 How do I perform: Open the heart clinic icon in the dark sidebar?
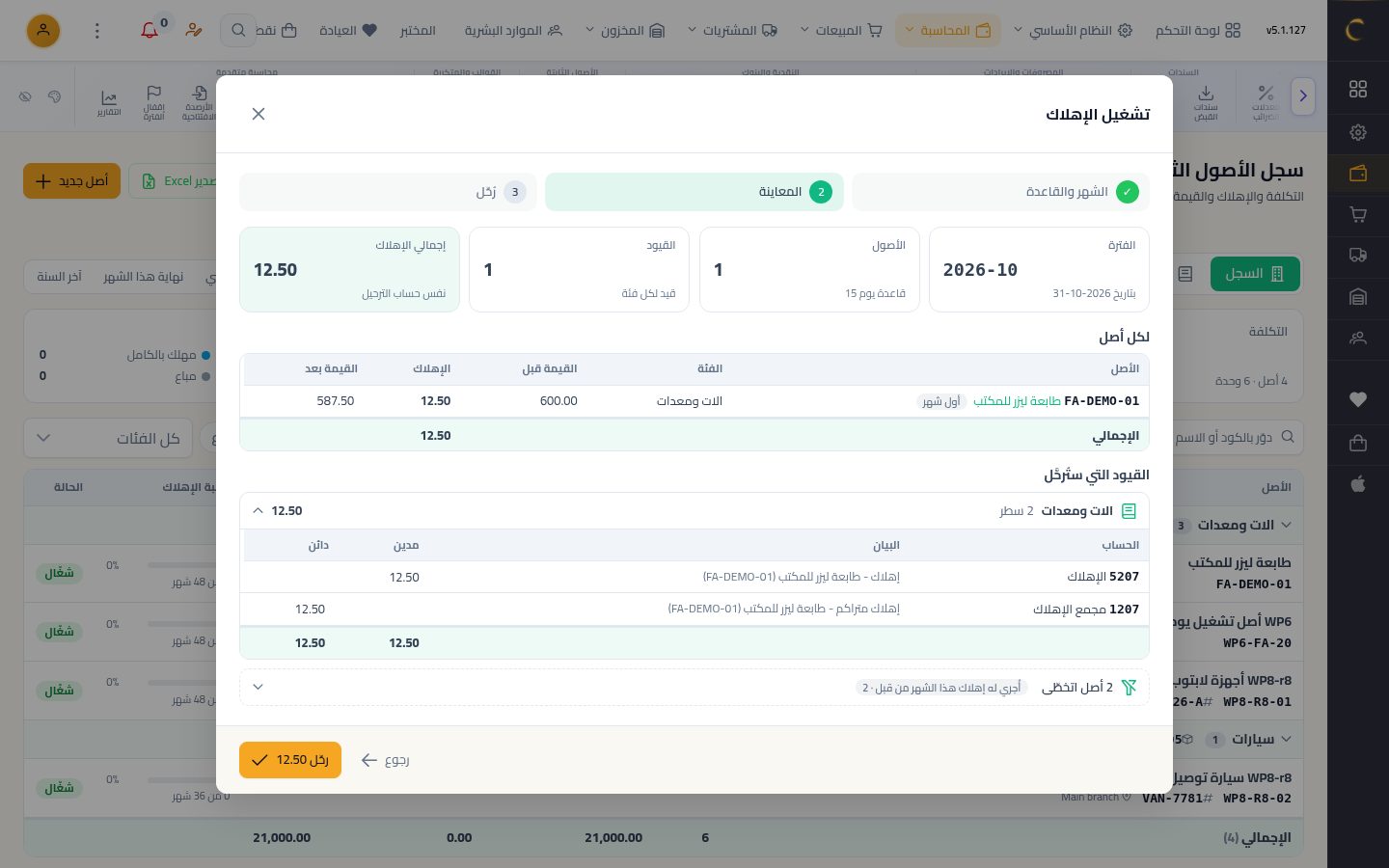click(x=1358, y=399)
